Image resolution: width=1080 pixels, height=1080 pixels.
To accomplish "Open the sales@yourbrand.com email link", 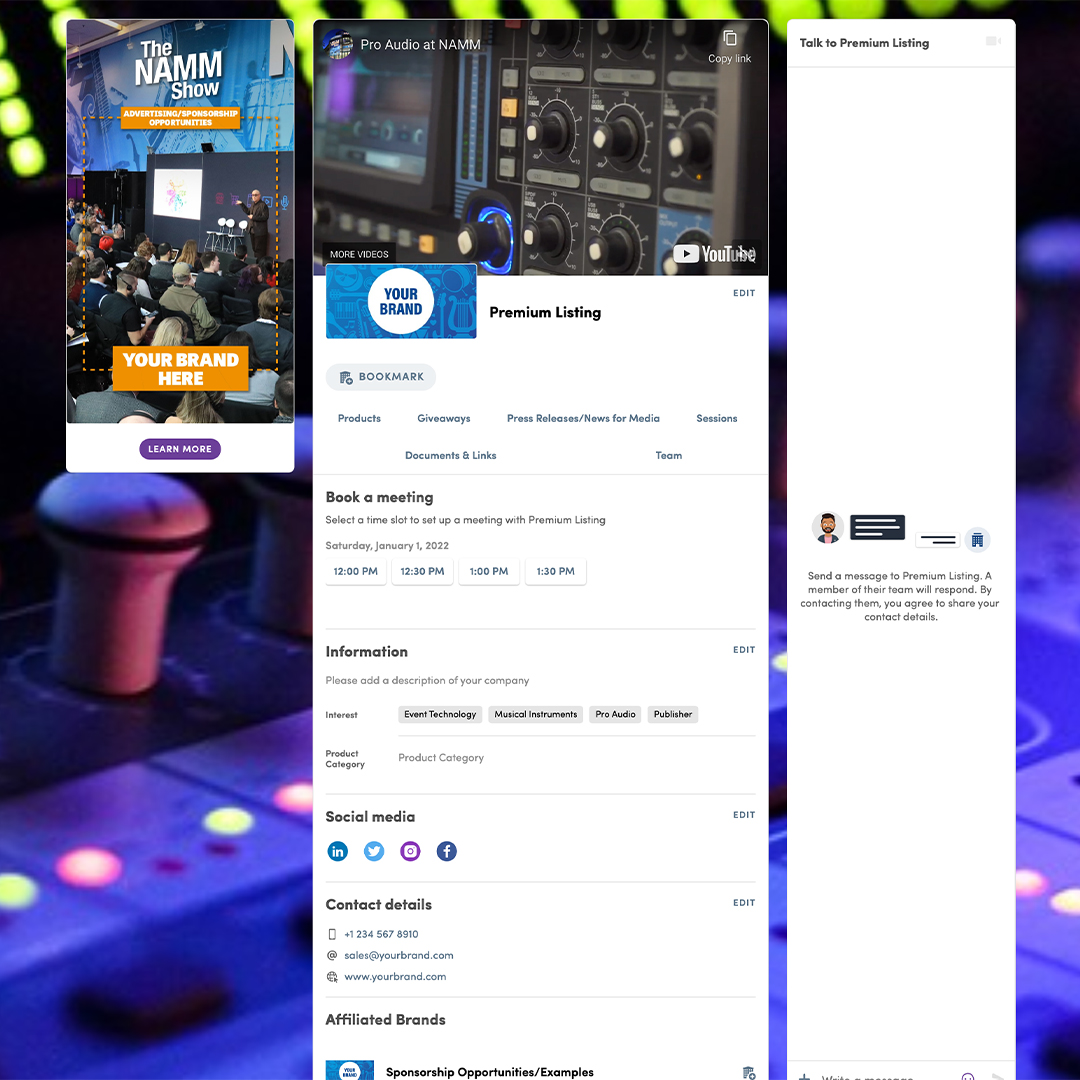I will (x=398, y=955).
